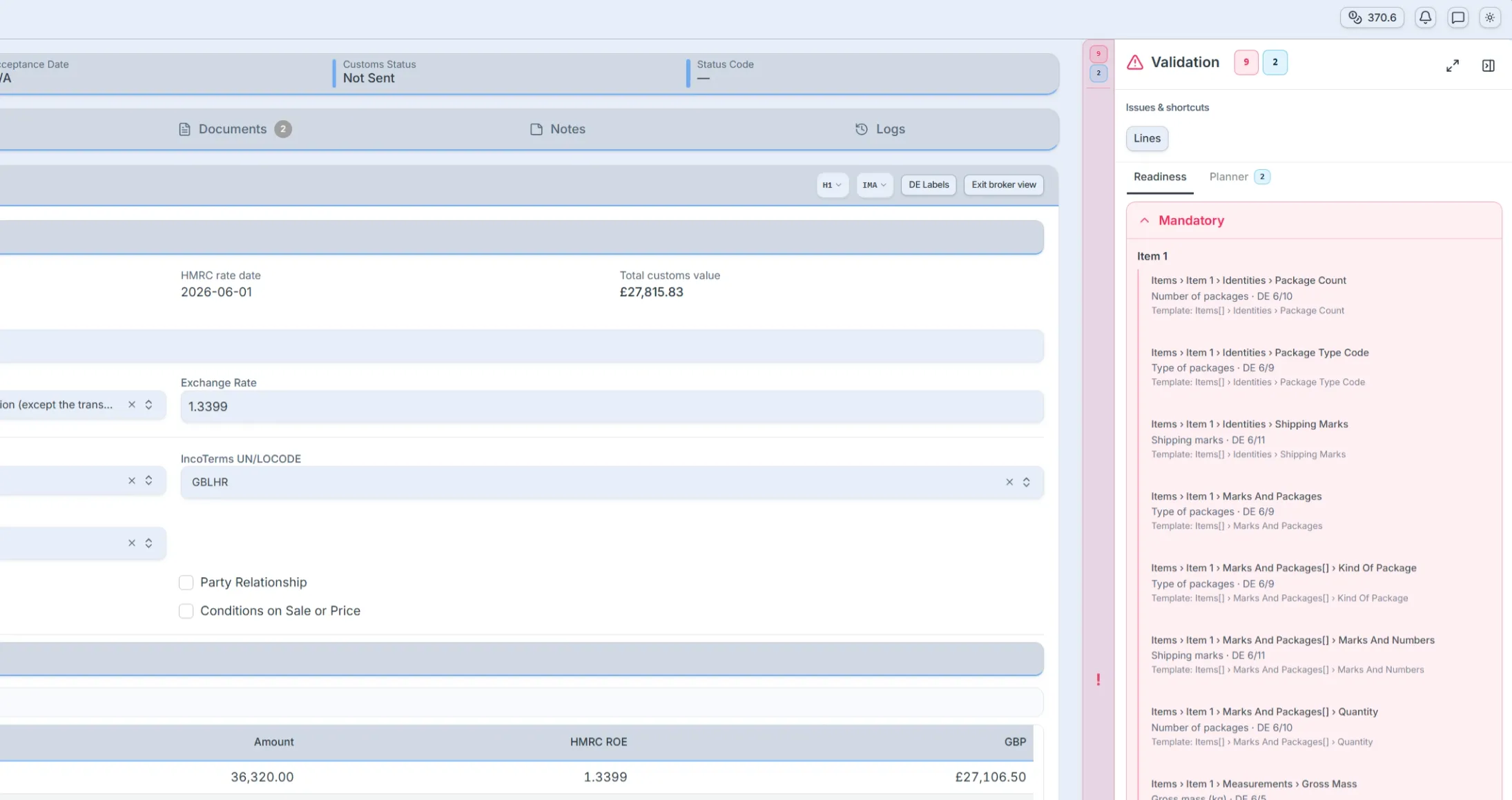Open the Identities Shipping Marks issue

point(1249,439)
